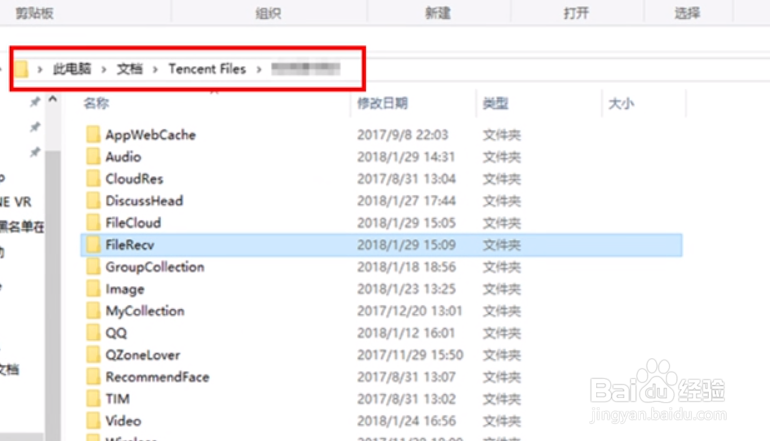
Task: Click the 新建 ribbon group label
Action: [x=438, y=13]
